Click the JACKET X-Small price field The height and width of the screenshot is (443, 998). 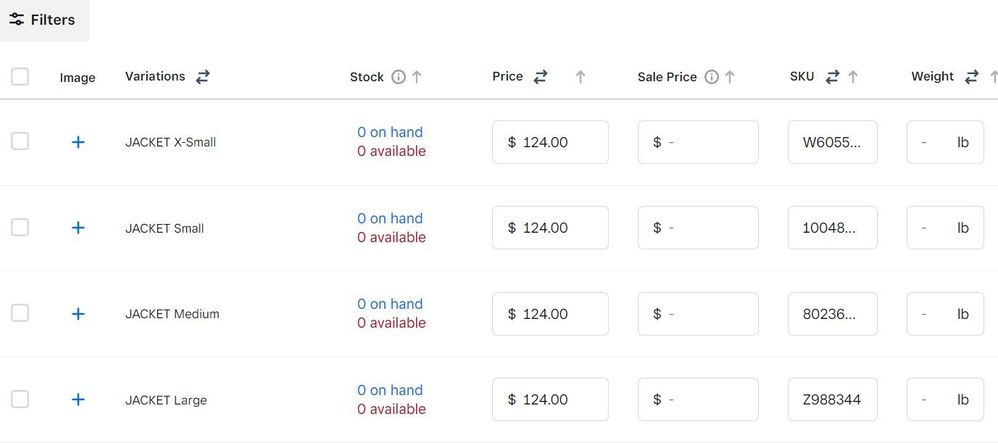coord(550,142)
